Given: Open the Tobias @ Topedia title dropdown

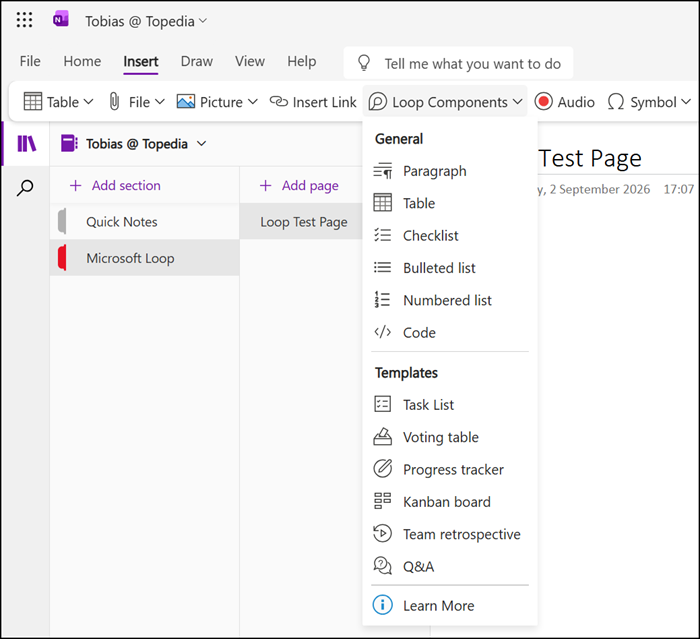Looking at the screenshot, I should 146,21.
